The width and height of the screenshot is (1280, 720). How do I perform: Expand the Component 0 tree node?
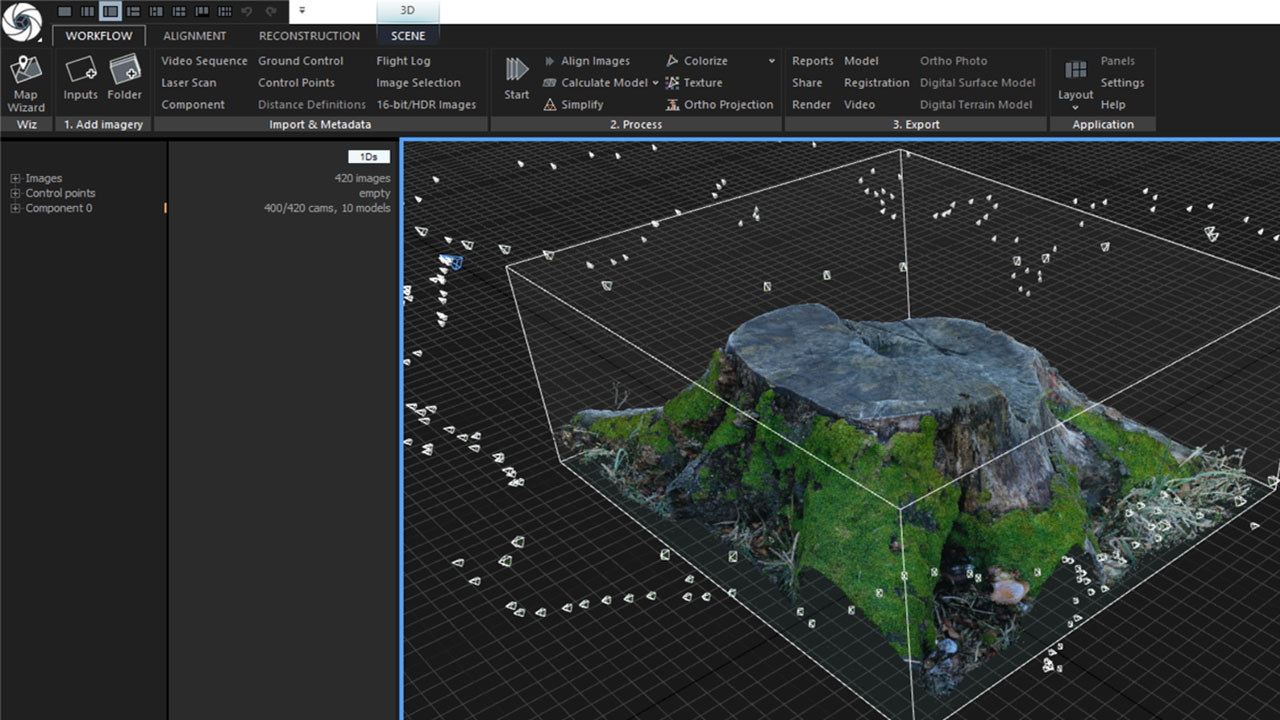[x=15, y=209]
